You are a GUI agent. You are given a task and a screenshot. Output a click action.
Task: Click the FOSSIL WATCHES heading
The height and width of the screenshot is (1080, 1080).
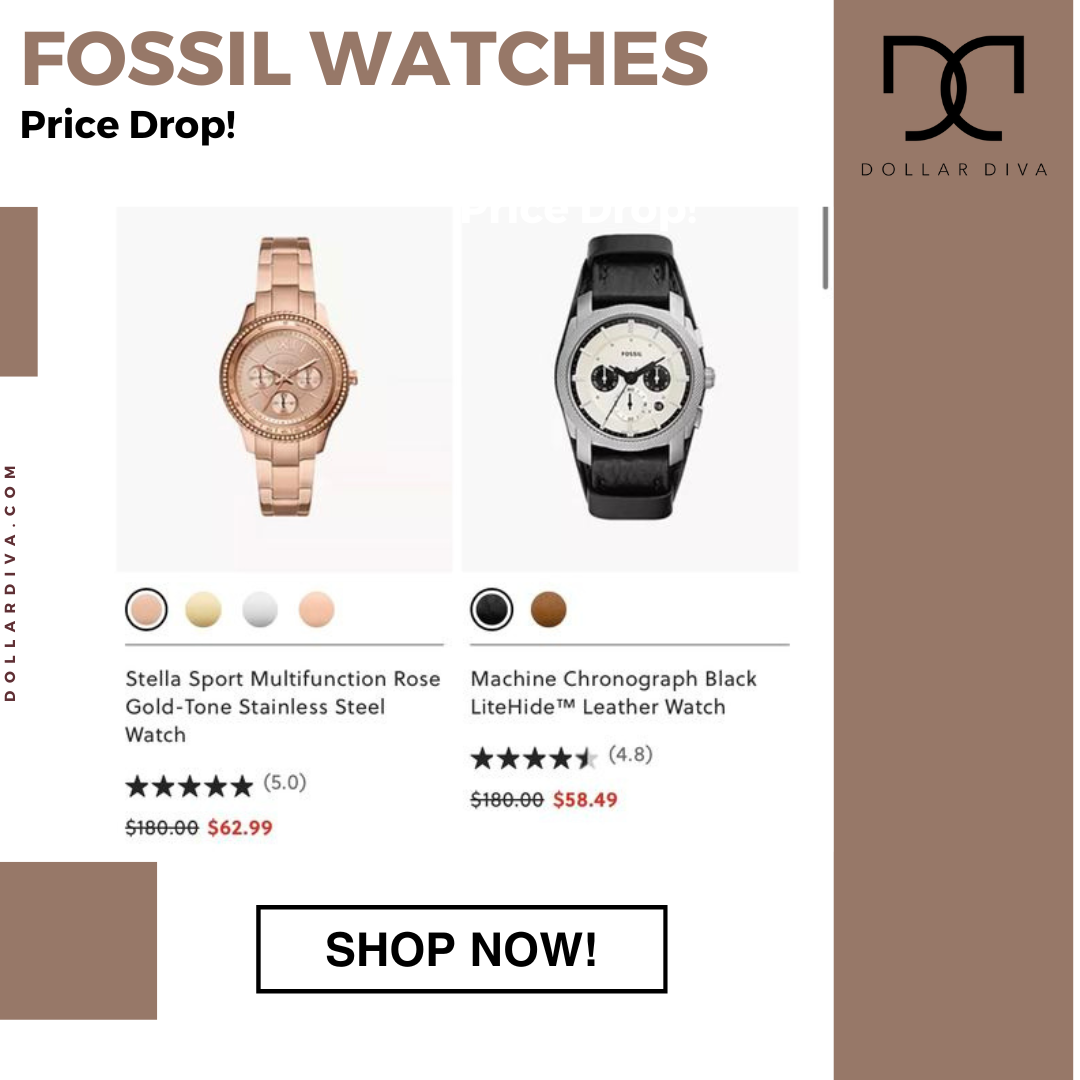click(x=365, y=59)
